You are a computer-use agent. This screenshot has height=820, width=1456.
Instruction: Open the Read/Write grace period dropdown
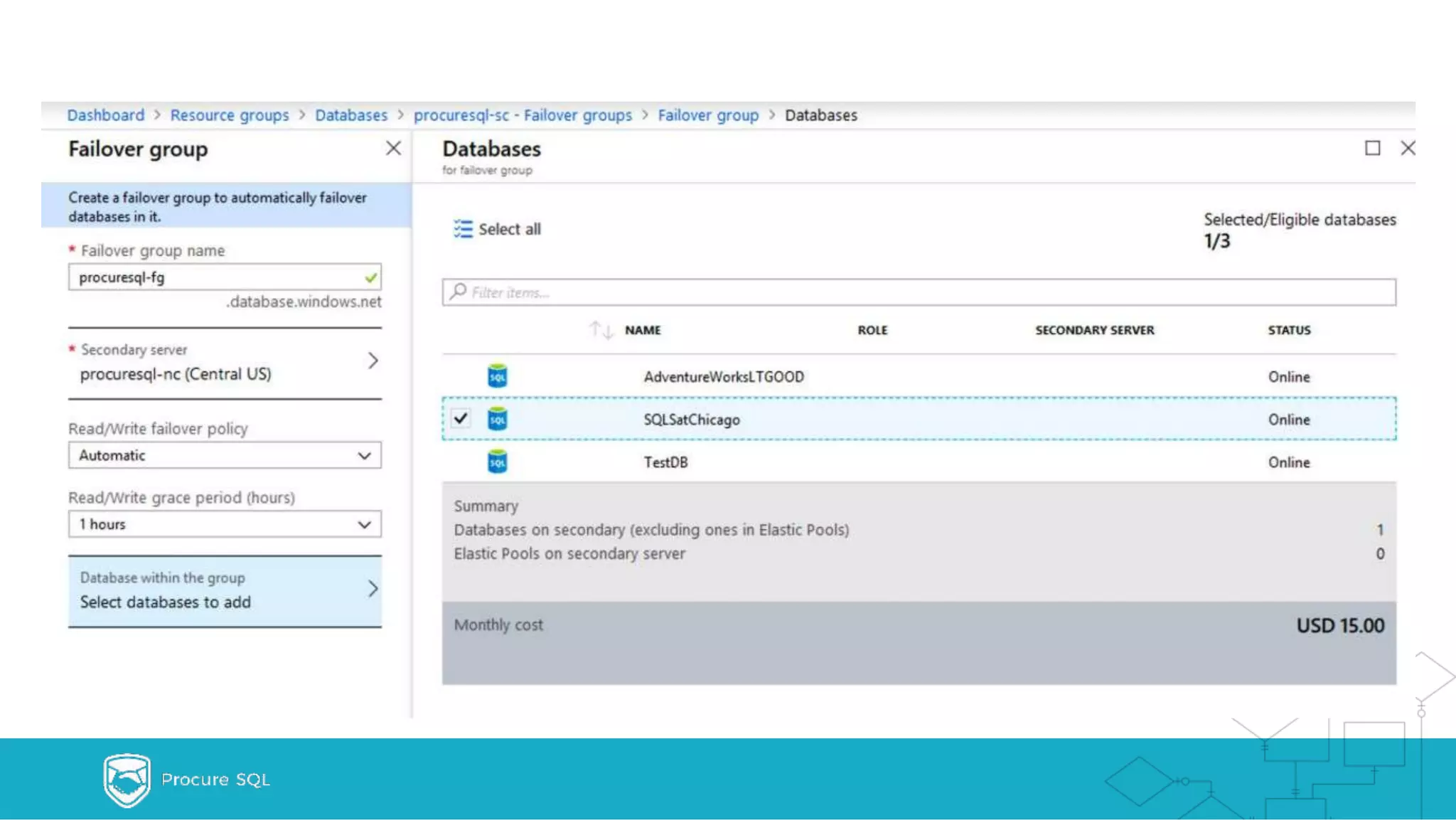click(225, 524)
